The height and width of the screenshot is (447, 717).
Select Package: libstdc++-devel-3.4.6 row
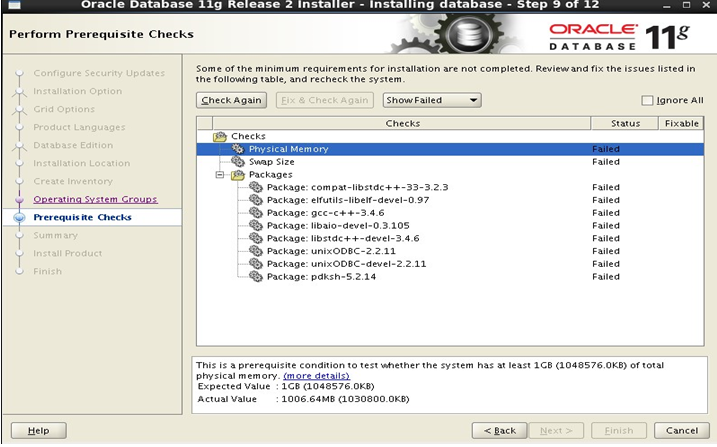click(450, 239)
